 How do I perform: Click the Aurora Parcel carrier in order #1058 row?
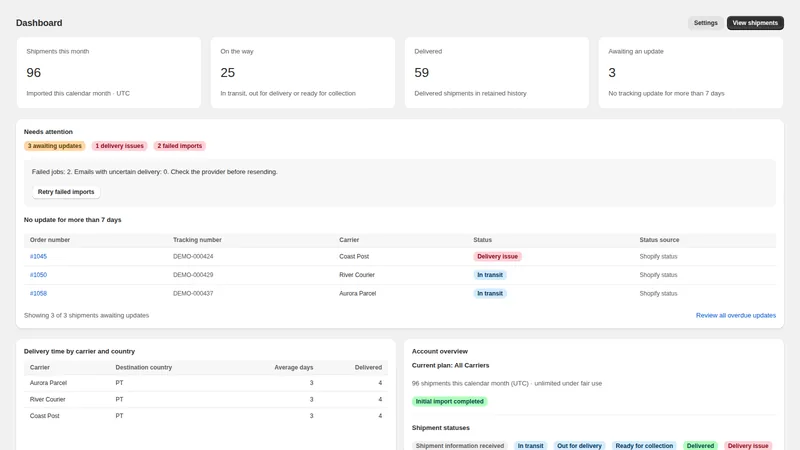click(x=358, y=293)
